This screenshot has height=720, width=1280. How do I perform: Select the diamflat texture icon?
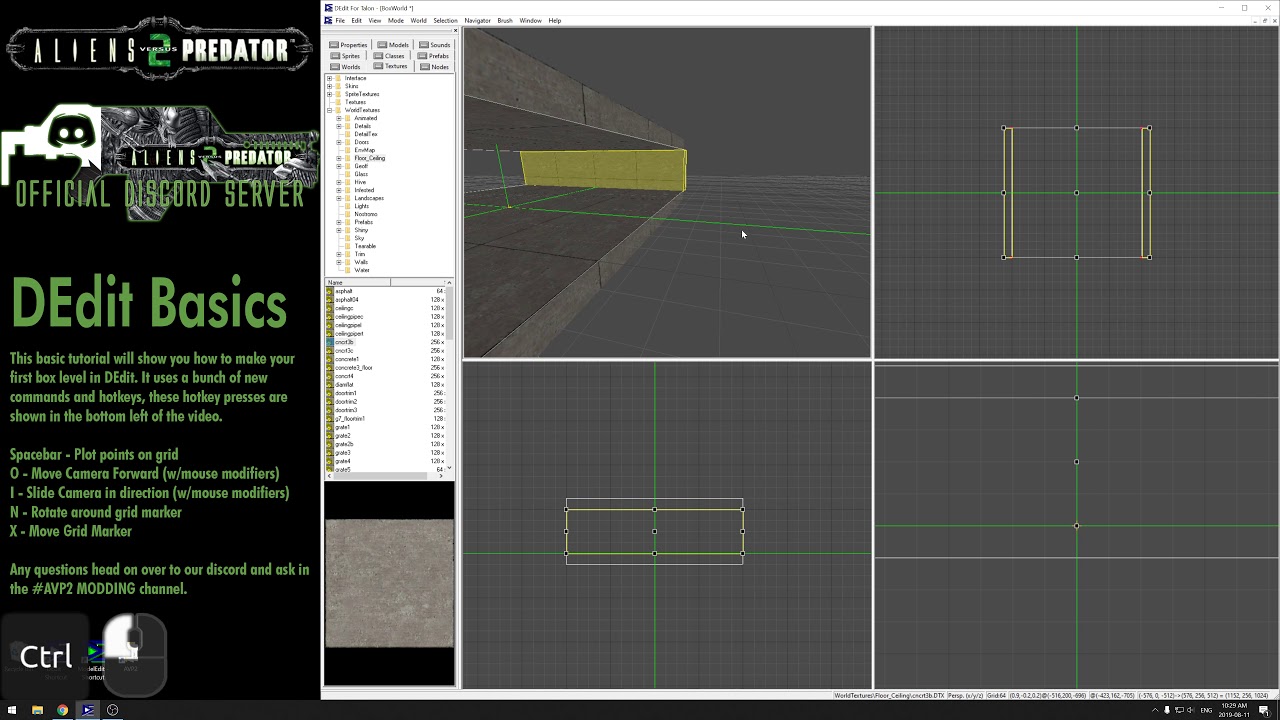tap(331, 385)
